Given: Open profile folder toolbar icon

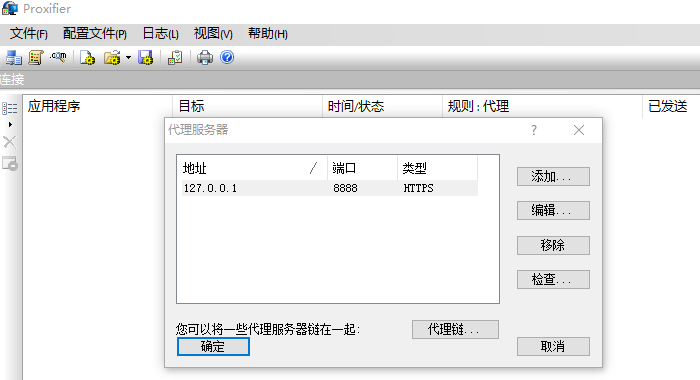Looking at the screenshot, I should [112, 58].
